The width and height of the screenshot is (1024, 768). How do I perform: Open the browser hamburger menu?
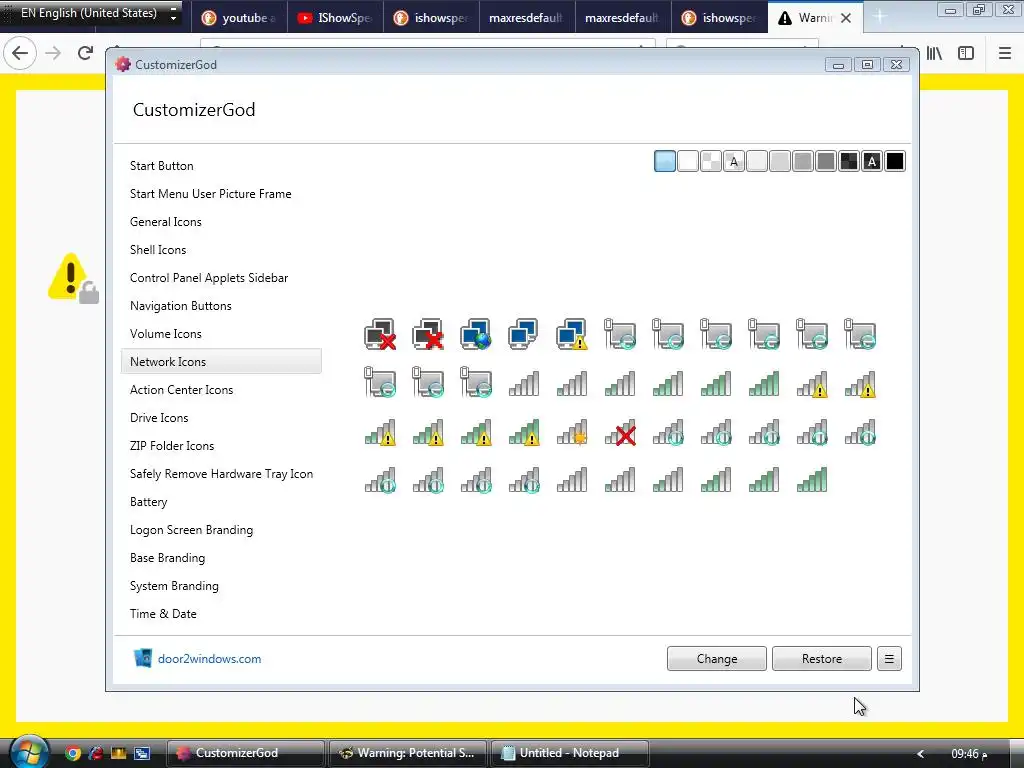[1005, 53]
